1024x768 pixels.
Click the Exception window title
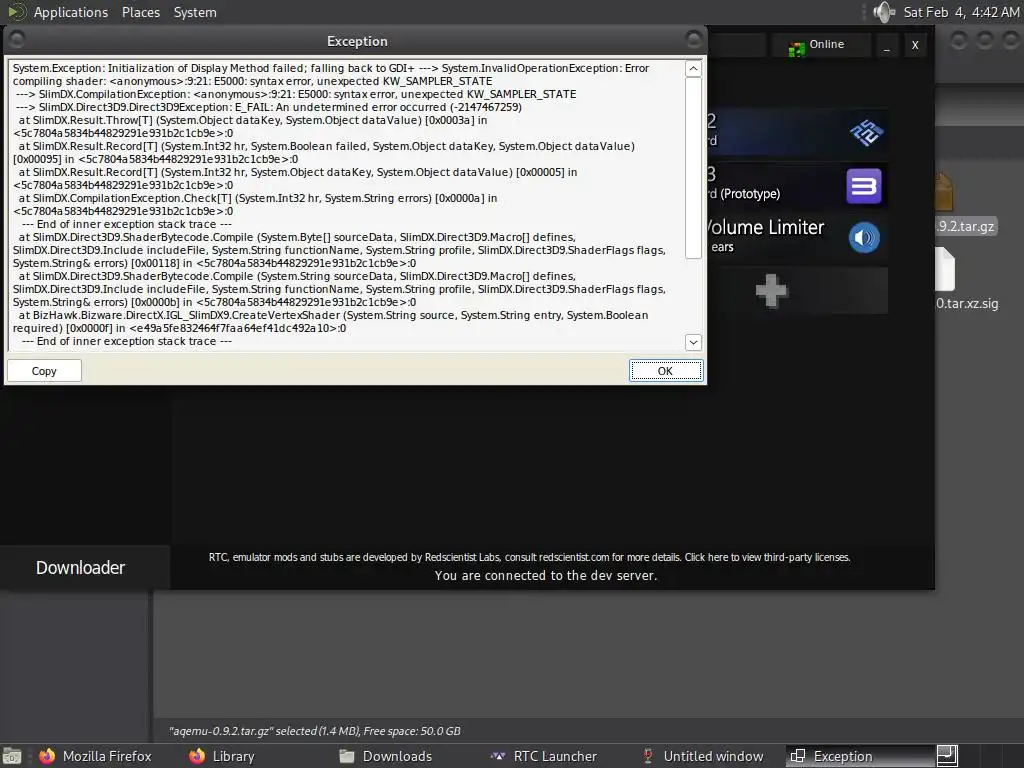(x=357, y=41)
